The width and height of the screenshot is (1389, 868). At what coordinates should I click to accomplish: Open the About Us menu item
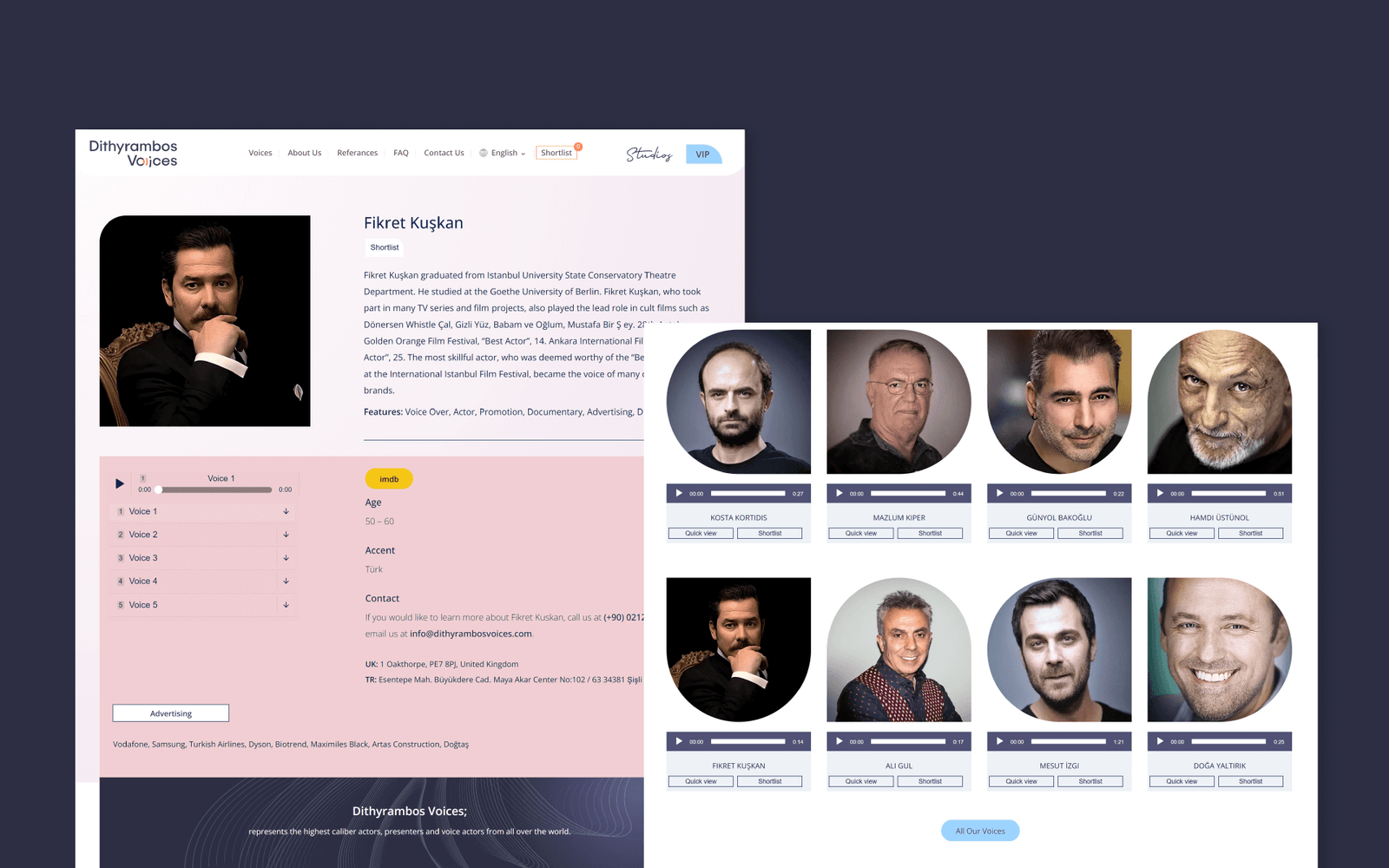(x=305, y=153)
